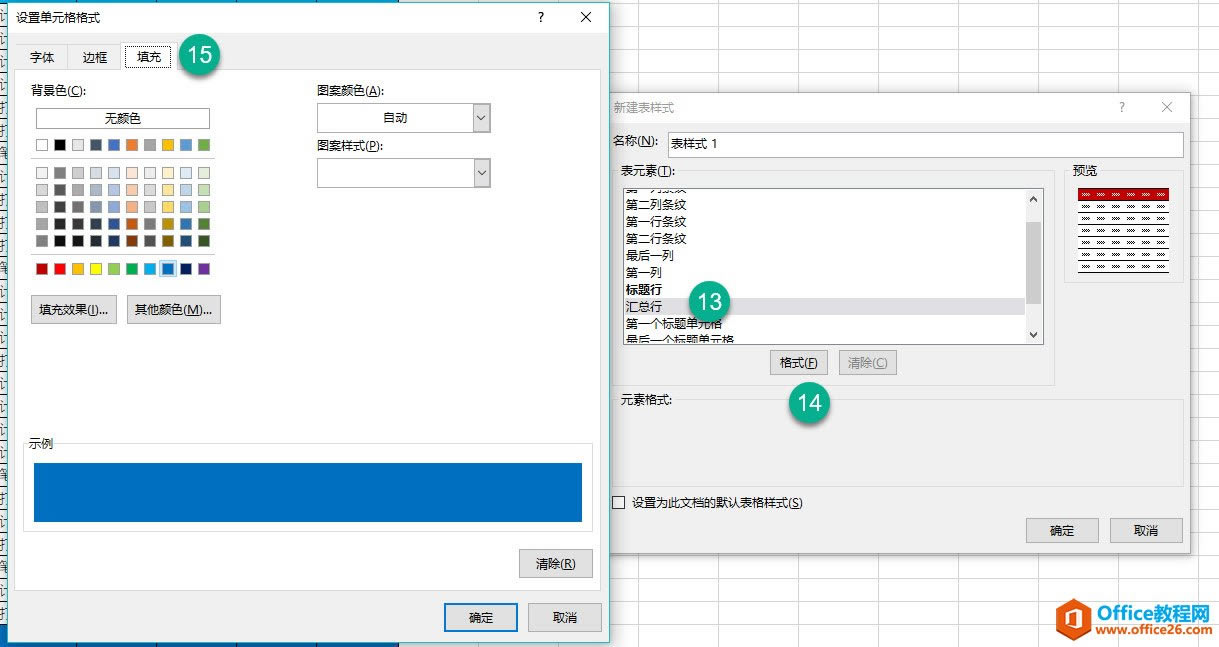Confirm the Format Cells dialog with 确定
Image resolution: width=1219 pixels, height=647 pixels.
click(480, 617)
